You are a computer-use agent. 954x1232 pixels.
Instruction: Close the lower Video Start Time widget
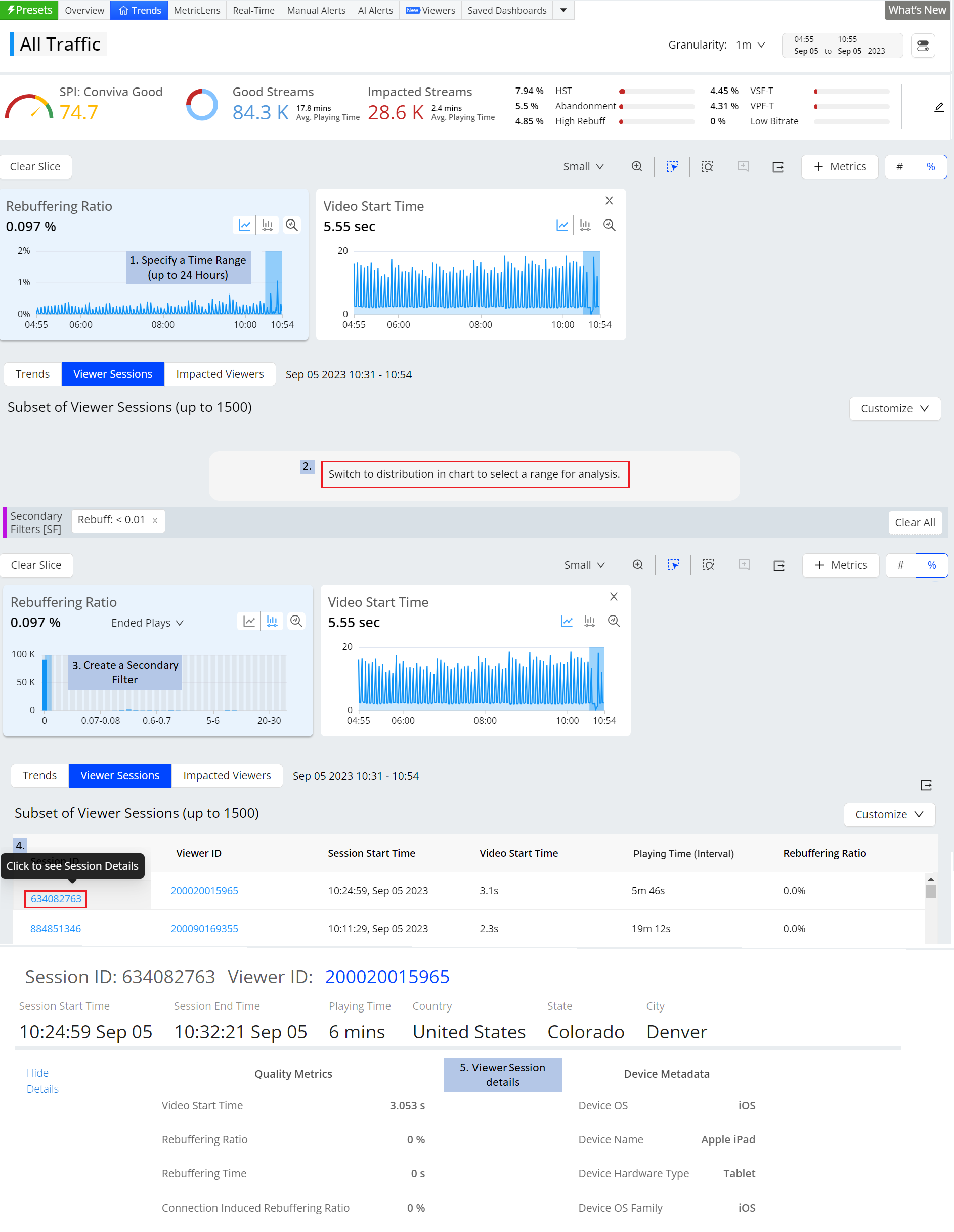613,596
